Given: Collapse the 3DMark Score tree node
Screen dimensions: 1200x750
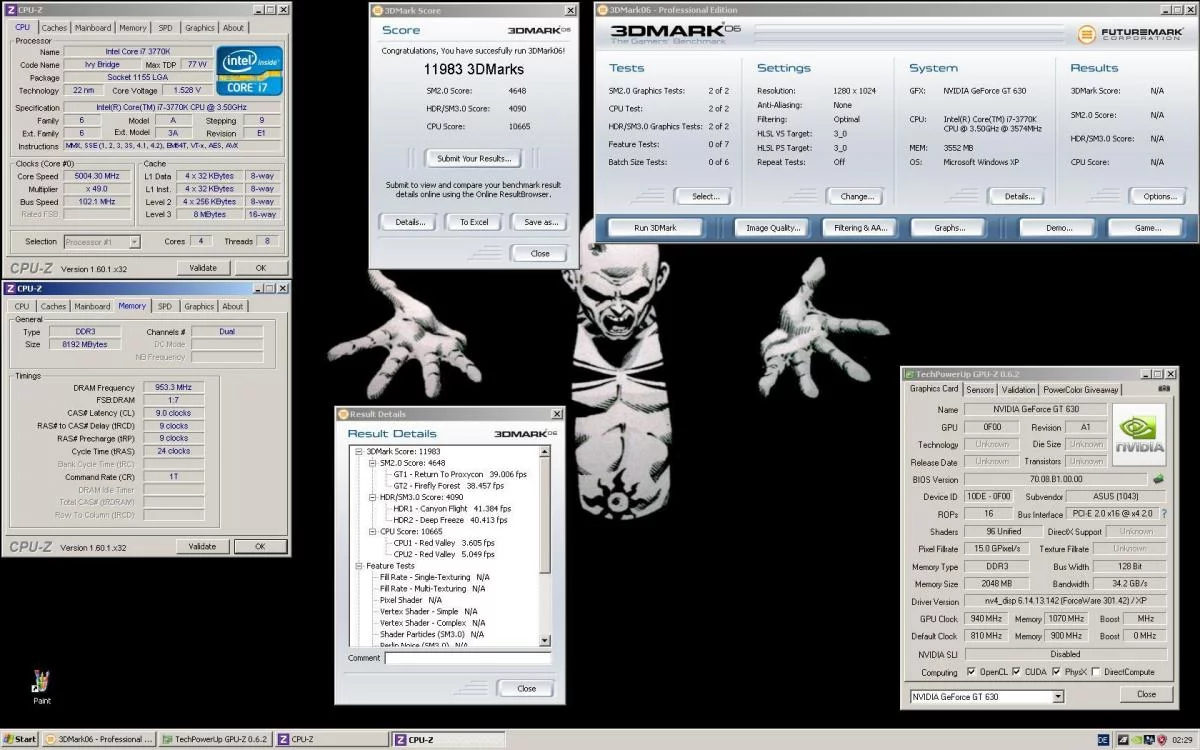Looking at the screenshot, I should 359,452.
